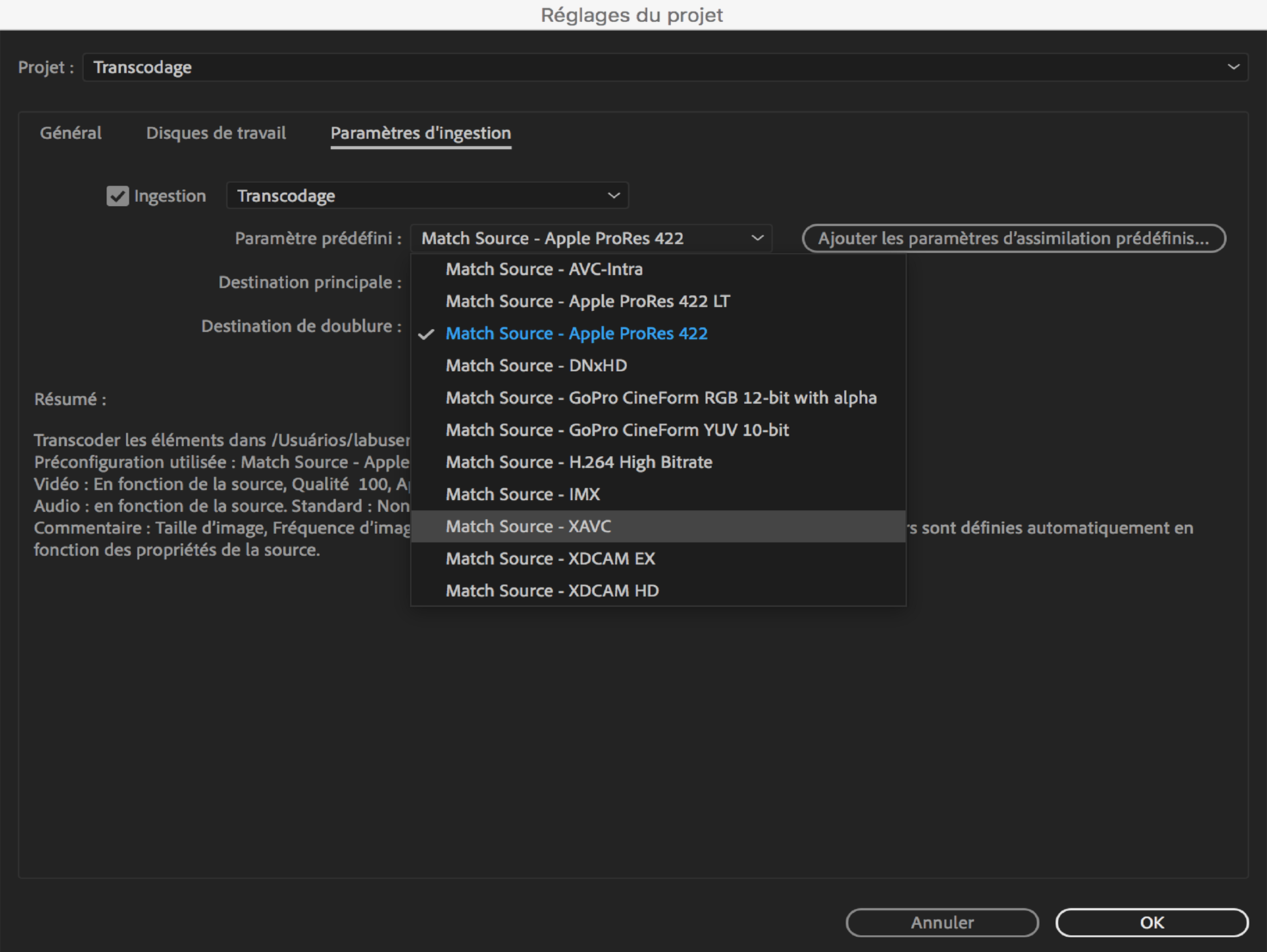This screenshot has height=952, width=1267.
Task: Select the Paramètres d'ingestion tab
Action: 420,133
